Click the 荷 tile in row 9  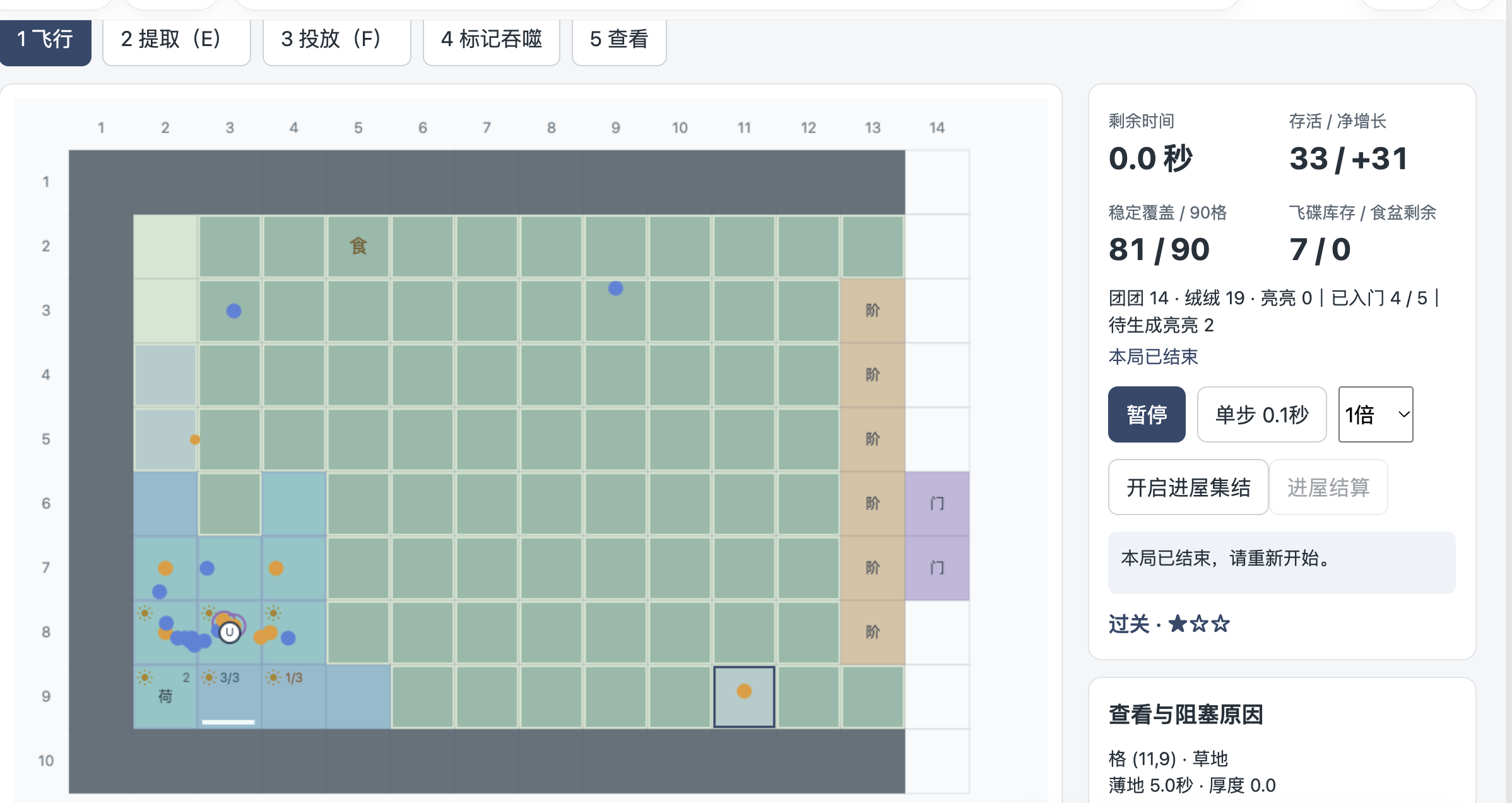point(165,696)
